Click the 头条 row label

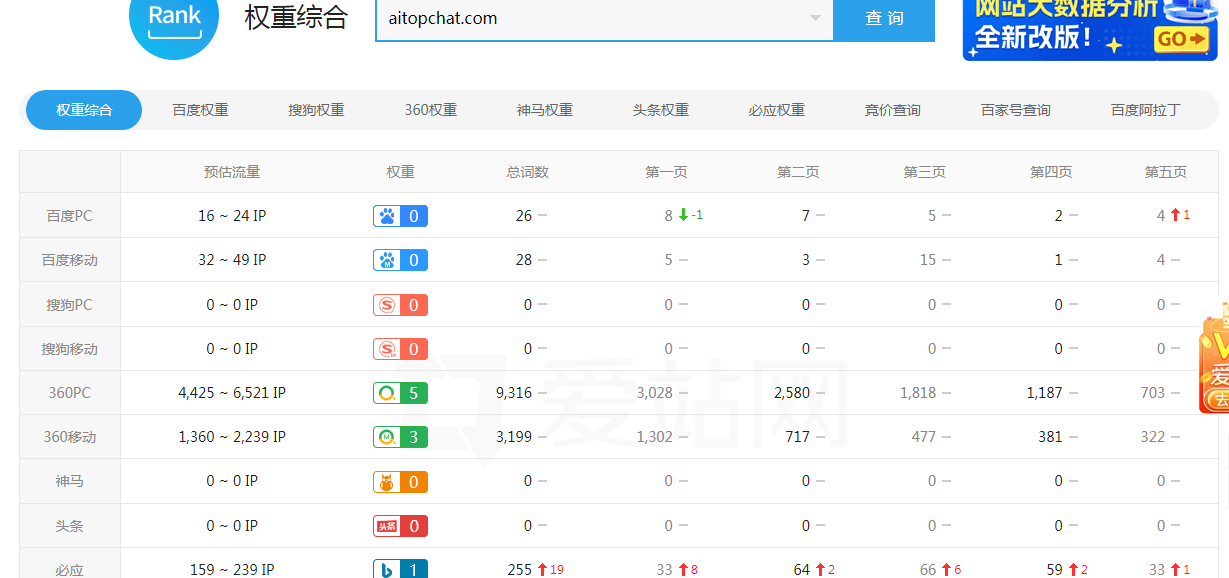(x=70, y=525)
